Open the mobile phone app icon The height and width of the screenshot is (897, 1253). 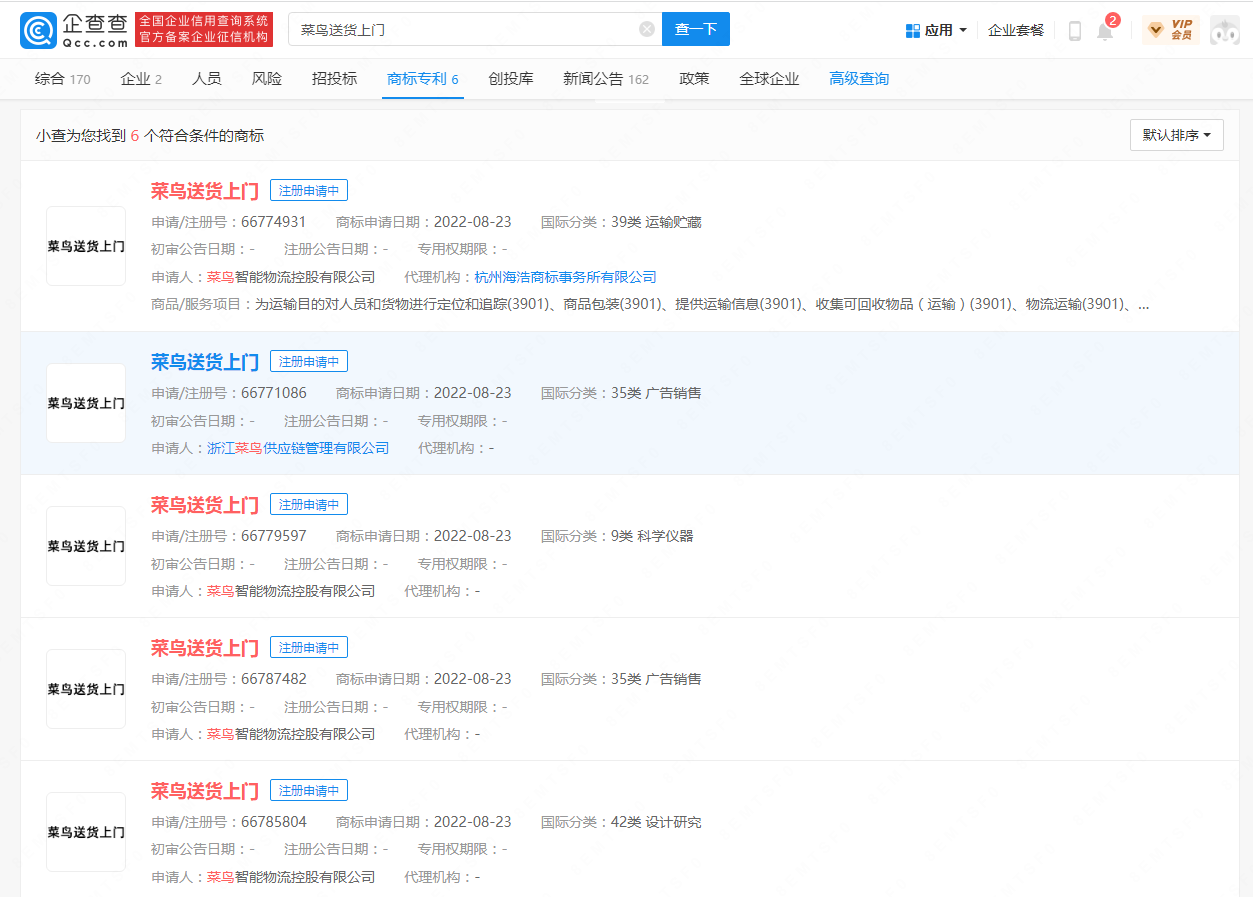pyautogui.click(x=1075, y=30)
